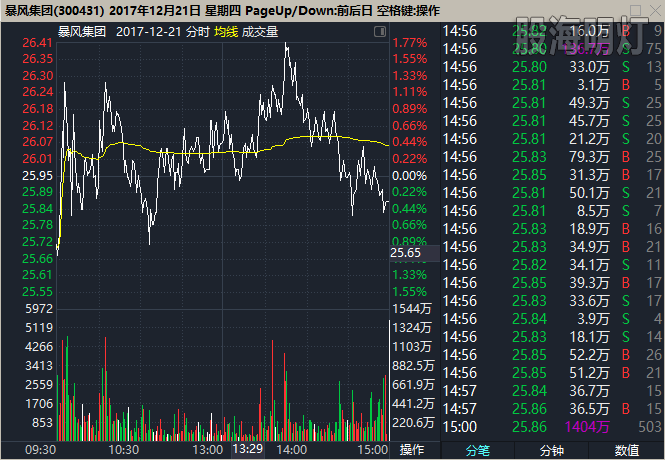Switch to the 数值 tab
Viewport: 665px width, 460px height.
point(626,450)
